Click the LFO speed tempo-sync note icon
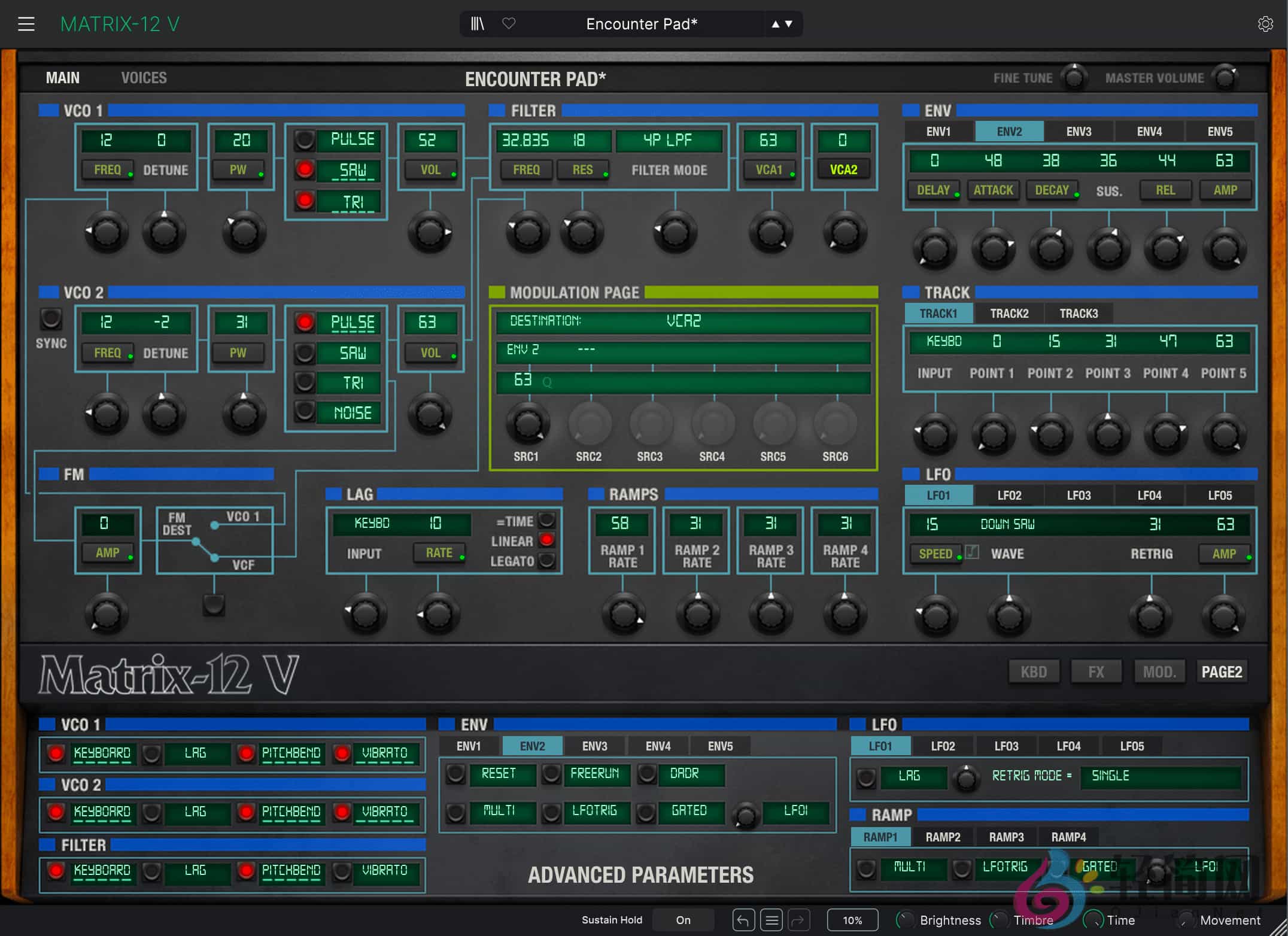 (973, 552)
